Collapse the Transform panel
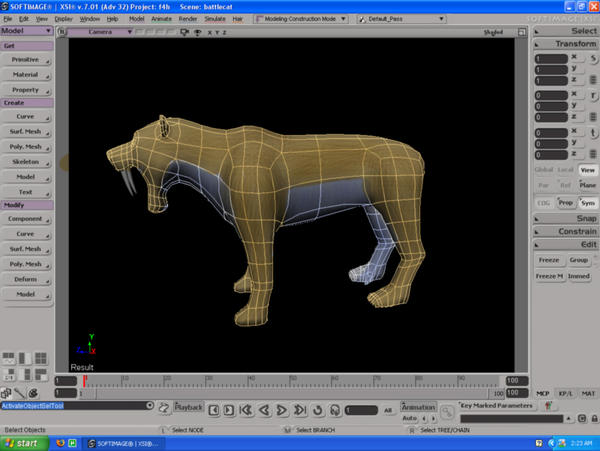This screenshot has height=451, width=600. tap(565, 44)
